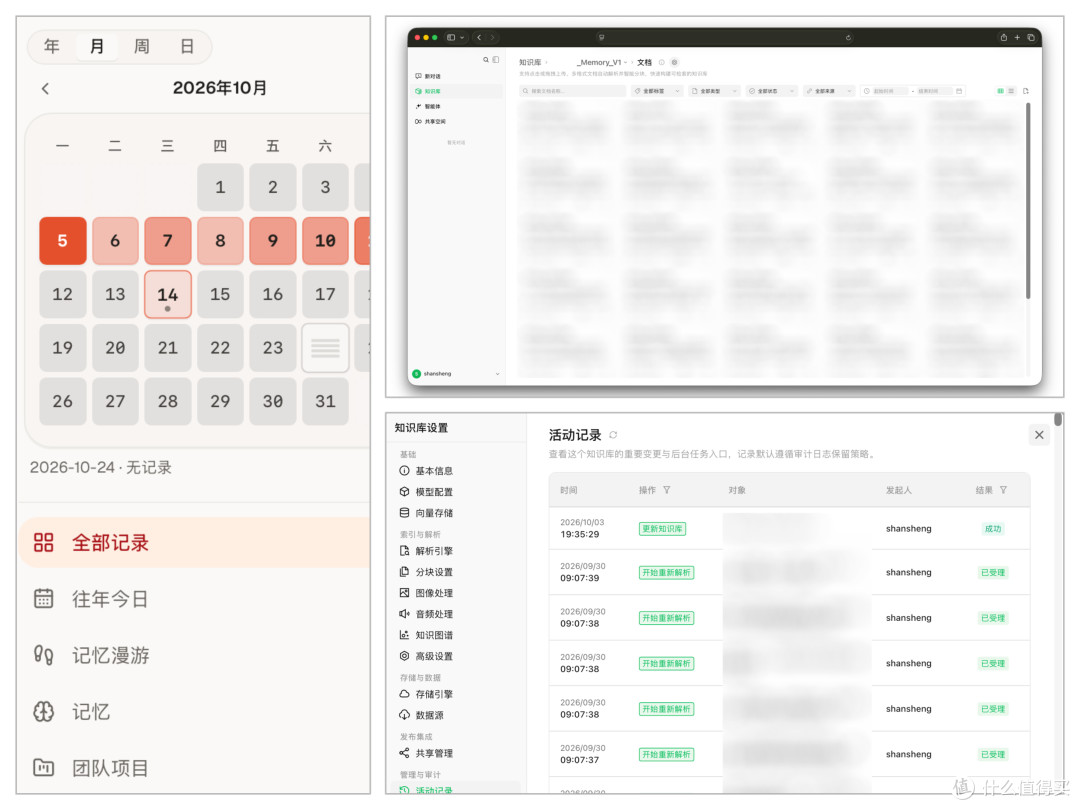Click the 更新知识库 operation tag
Image resolution: width=1080 pixels, height=810 pixels.
point(662,529)
